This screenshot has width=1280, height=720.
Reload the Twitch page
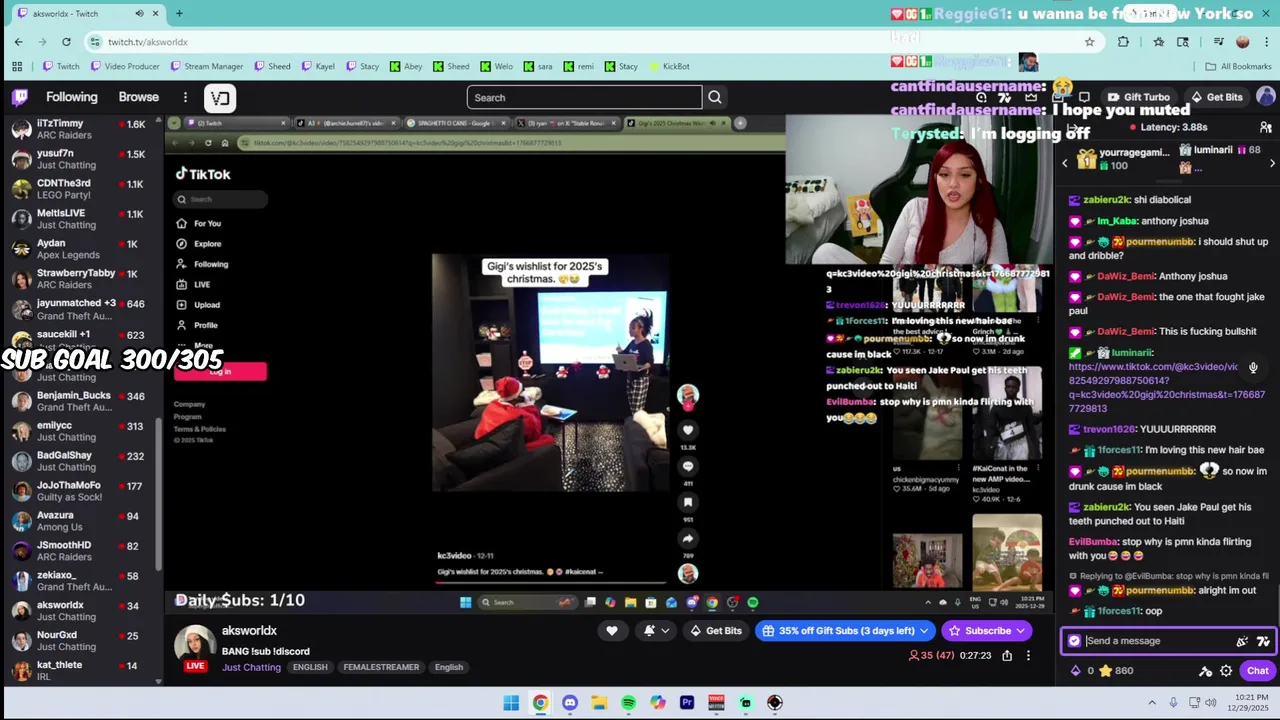[x=66, y=41]
